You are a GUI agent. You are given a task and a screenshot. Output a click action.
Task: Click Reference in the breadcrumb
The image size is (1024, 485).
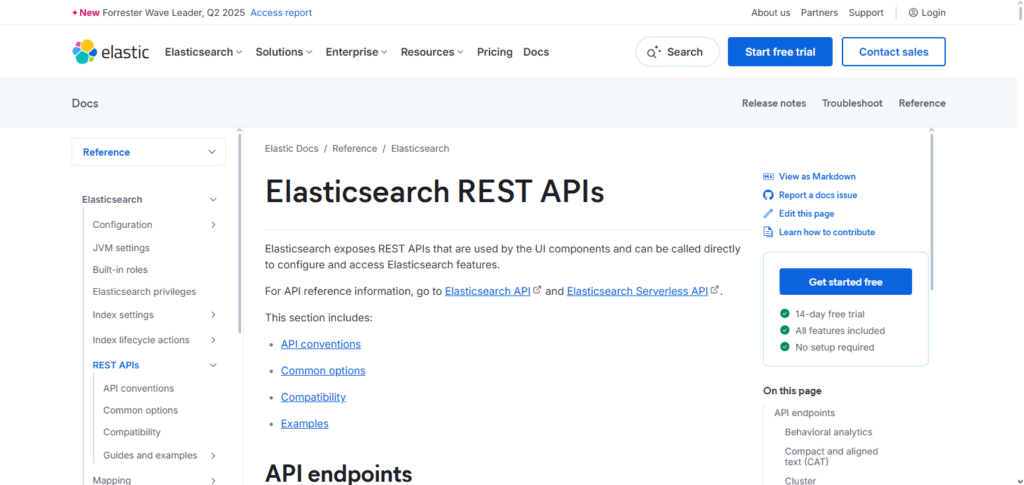coord(355,148)
